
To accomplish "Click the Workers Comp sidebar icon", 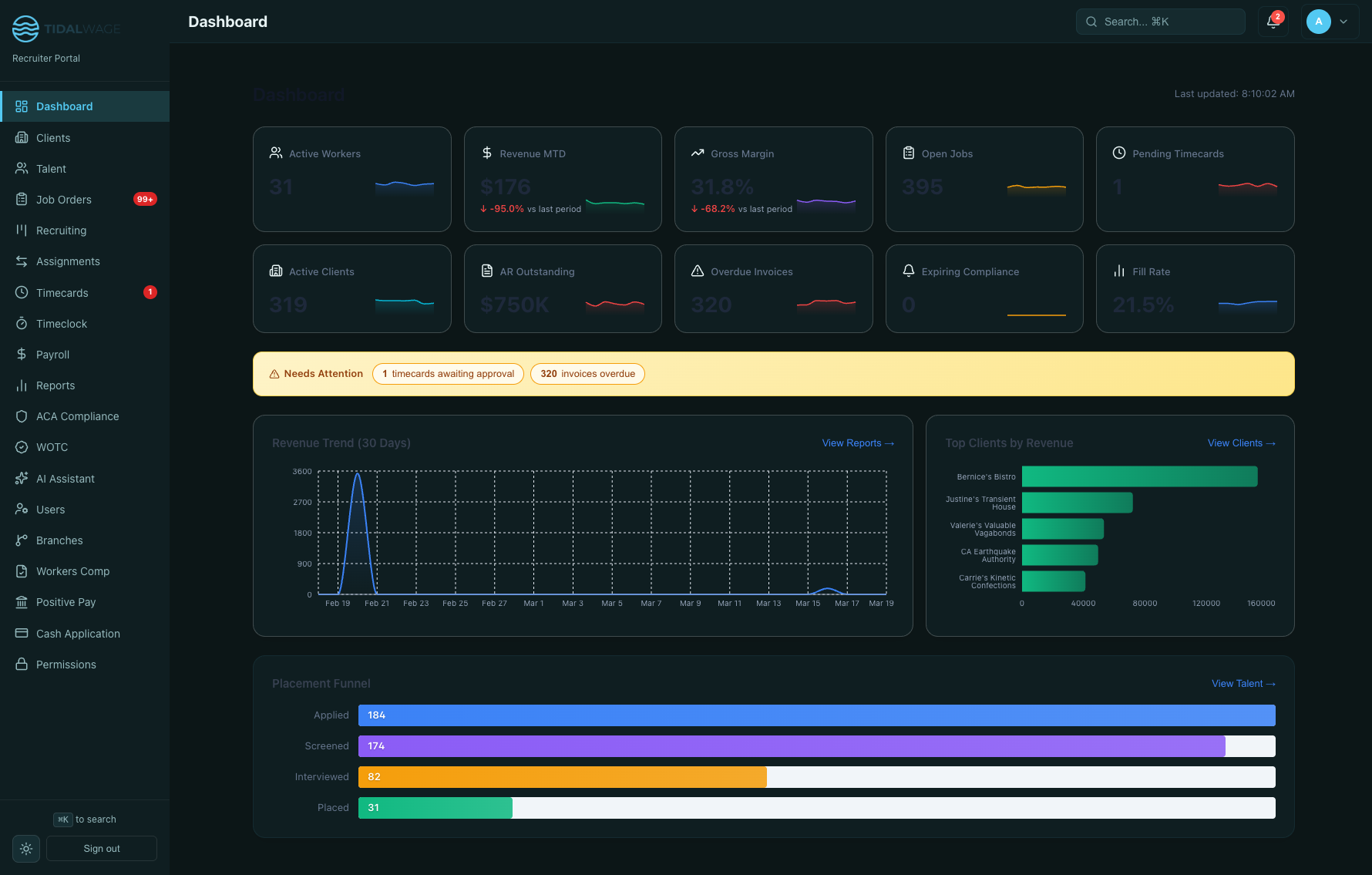I will [22, 570].
